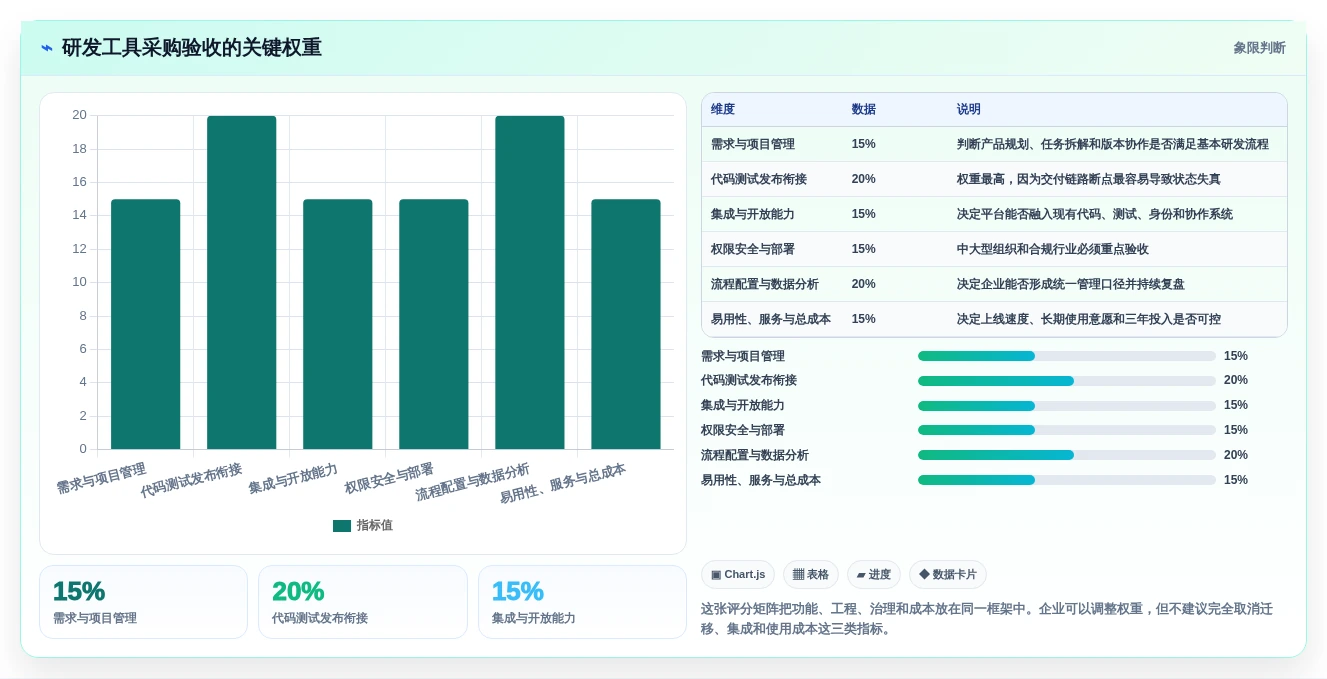The width and height of the screenshot is (1327, 679).
Task: Open the 15% 集成与开放能力 stat card
Action: [582, 602]
